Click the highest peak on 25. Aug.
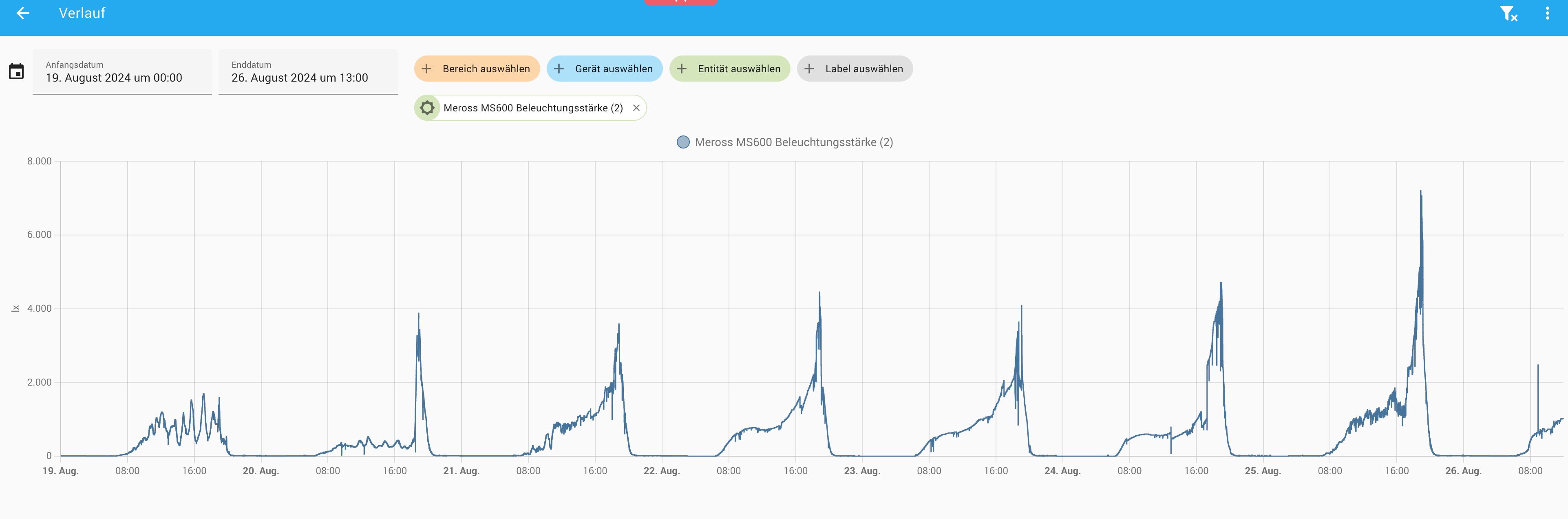1568x519 pixels. [x=1420, y=192]
